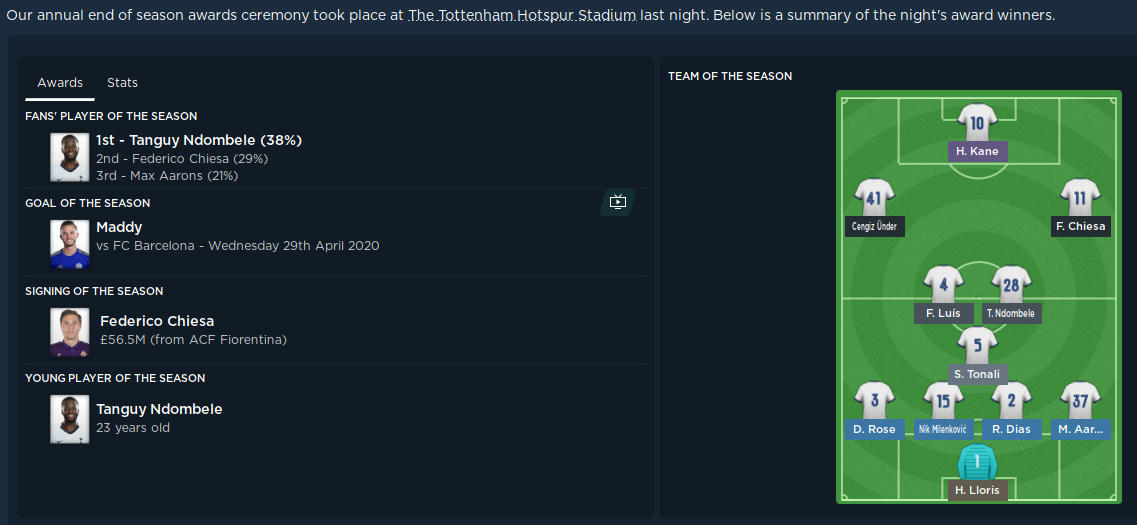Select the T. Ndombele name label on pitch
Screen dimensions: 1137x525
[x=1011, y=313]
